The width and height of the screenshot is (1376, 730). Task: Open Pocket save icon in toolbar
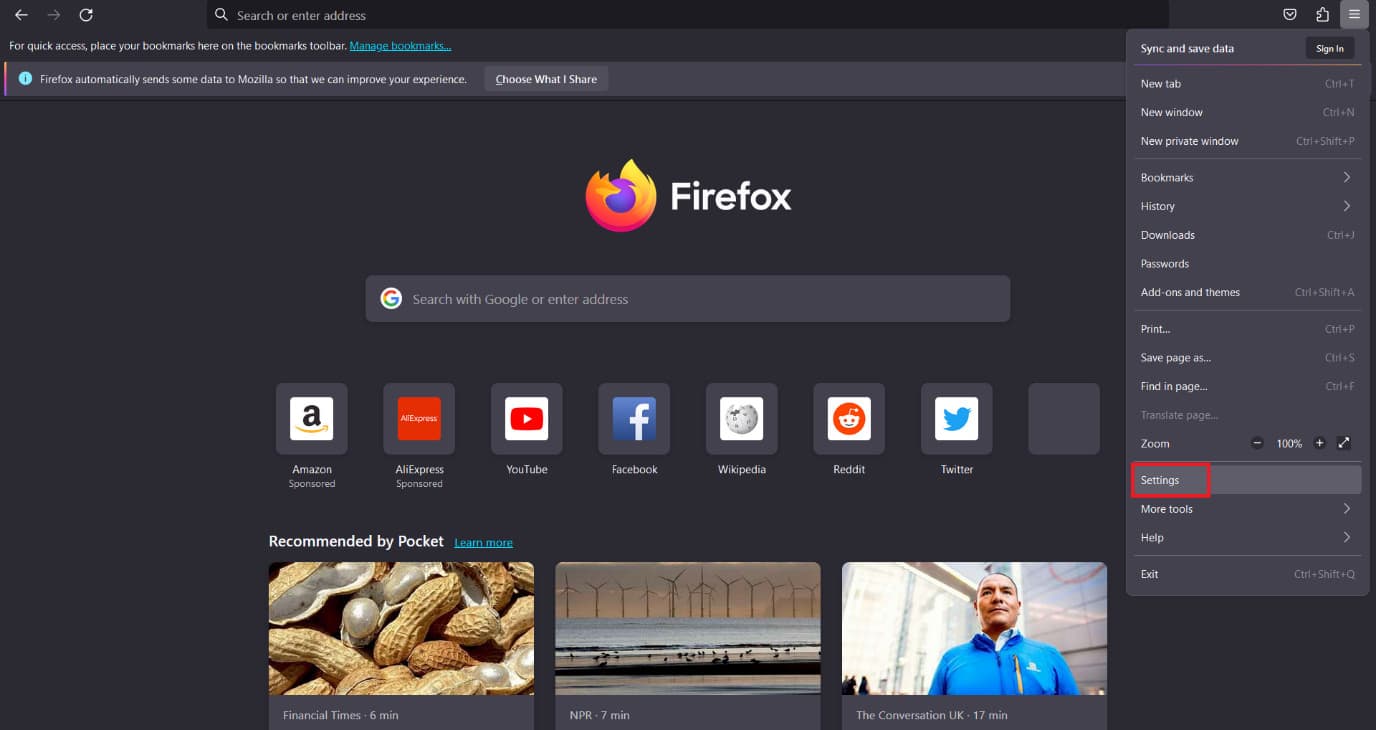(1290, 14)
